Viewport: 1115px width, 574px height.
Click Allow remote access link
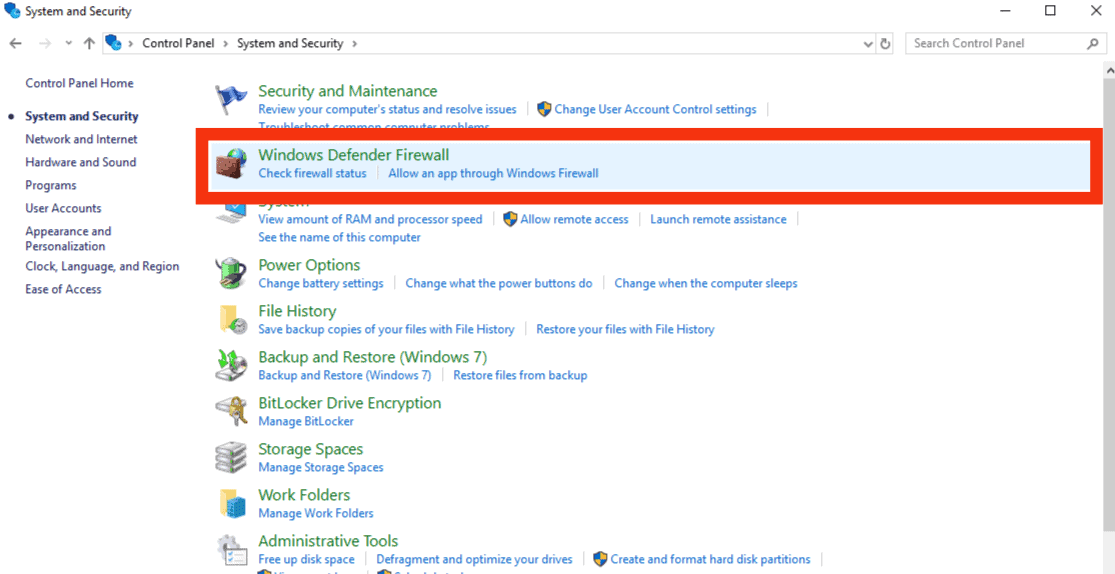[x=574, y=219]
